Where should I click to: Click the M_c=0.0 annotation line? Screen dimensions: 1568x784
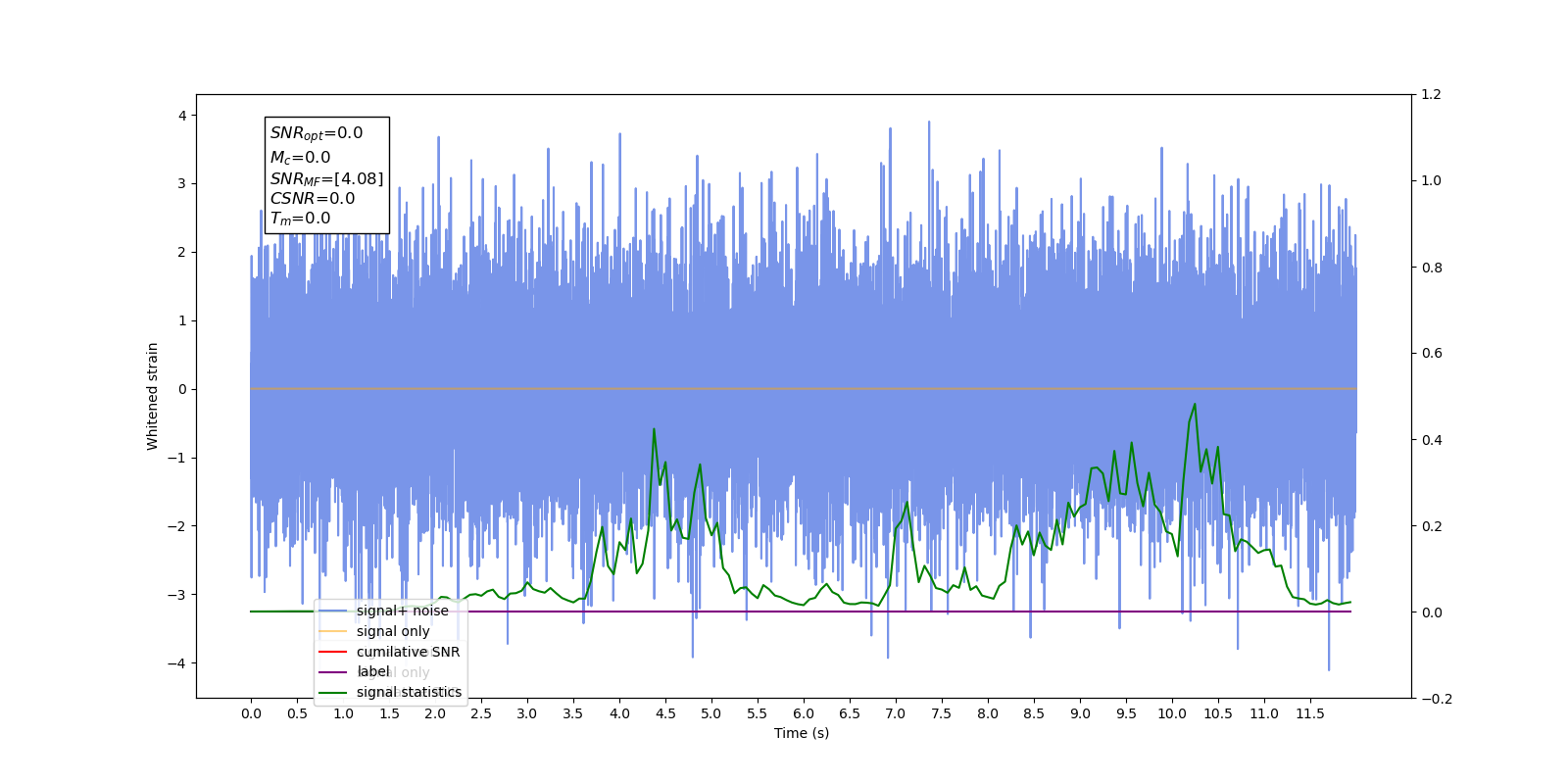pos(301,157)
